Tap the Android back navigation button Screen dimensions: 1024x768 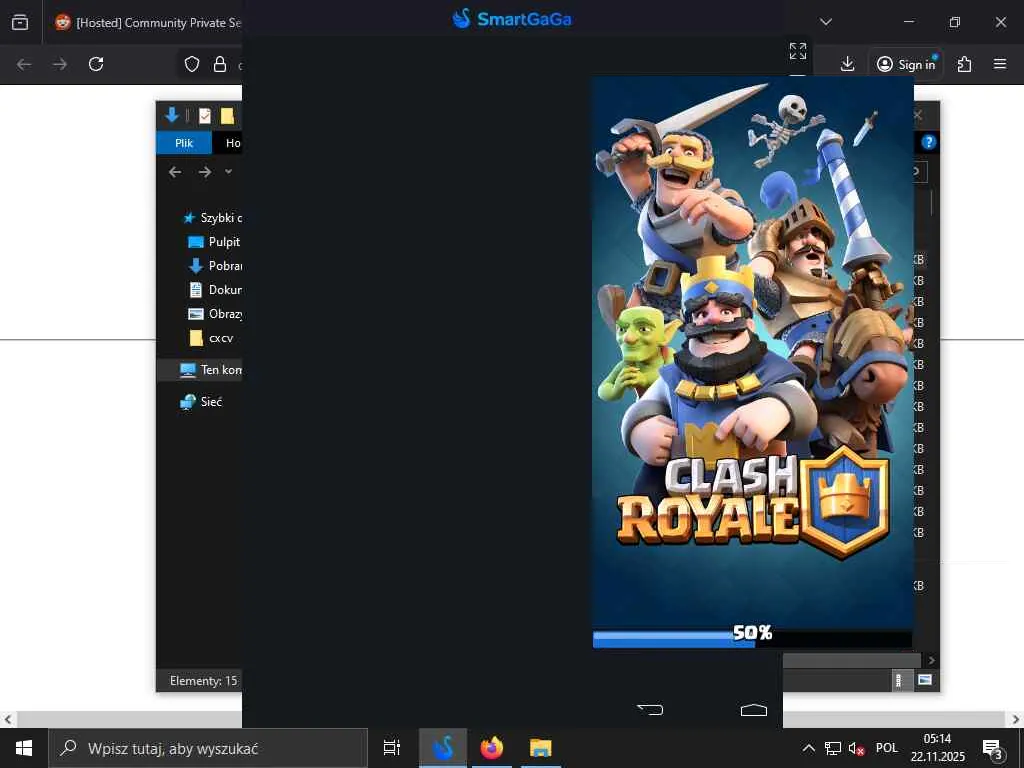point(650,709)
